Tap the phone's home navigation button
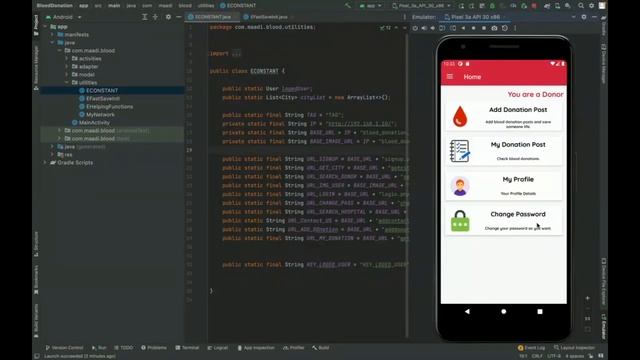 504,311
